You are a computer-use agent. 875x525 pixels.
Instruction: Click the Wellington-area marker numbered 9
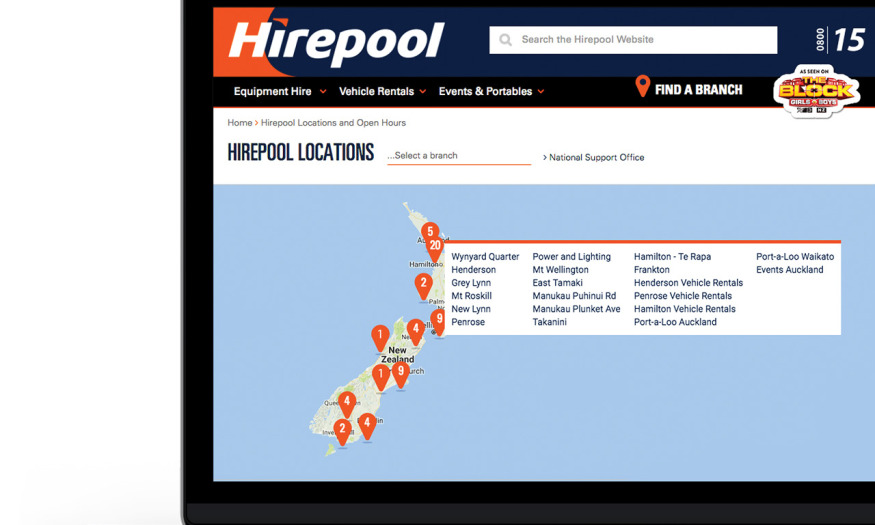(439, 322)
